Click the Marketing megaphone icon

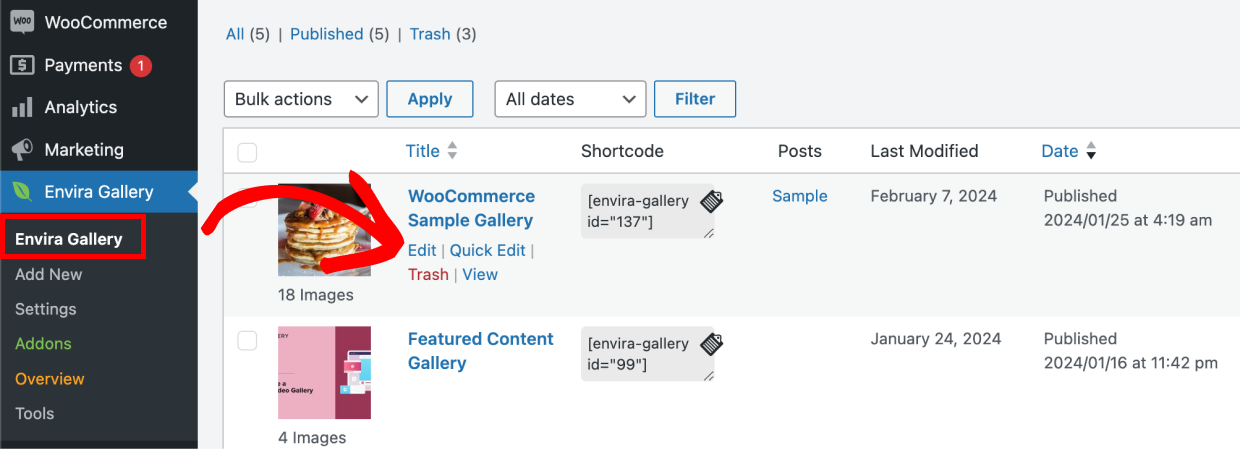(x=22, y=150)
